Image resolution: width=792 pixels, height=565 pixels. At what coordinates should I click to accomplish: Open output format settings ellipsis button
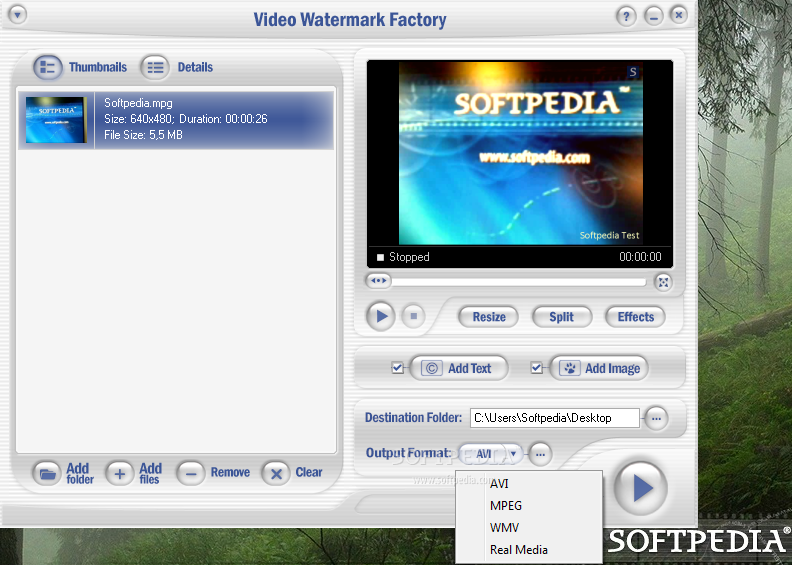tap(540, 454)
